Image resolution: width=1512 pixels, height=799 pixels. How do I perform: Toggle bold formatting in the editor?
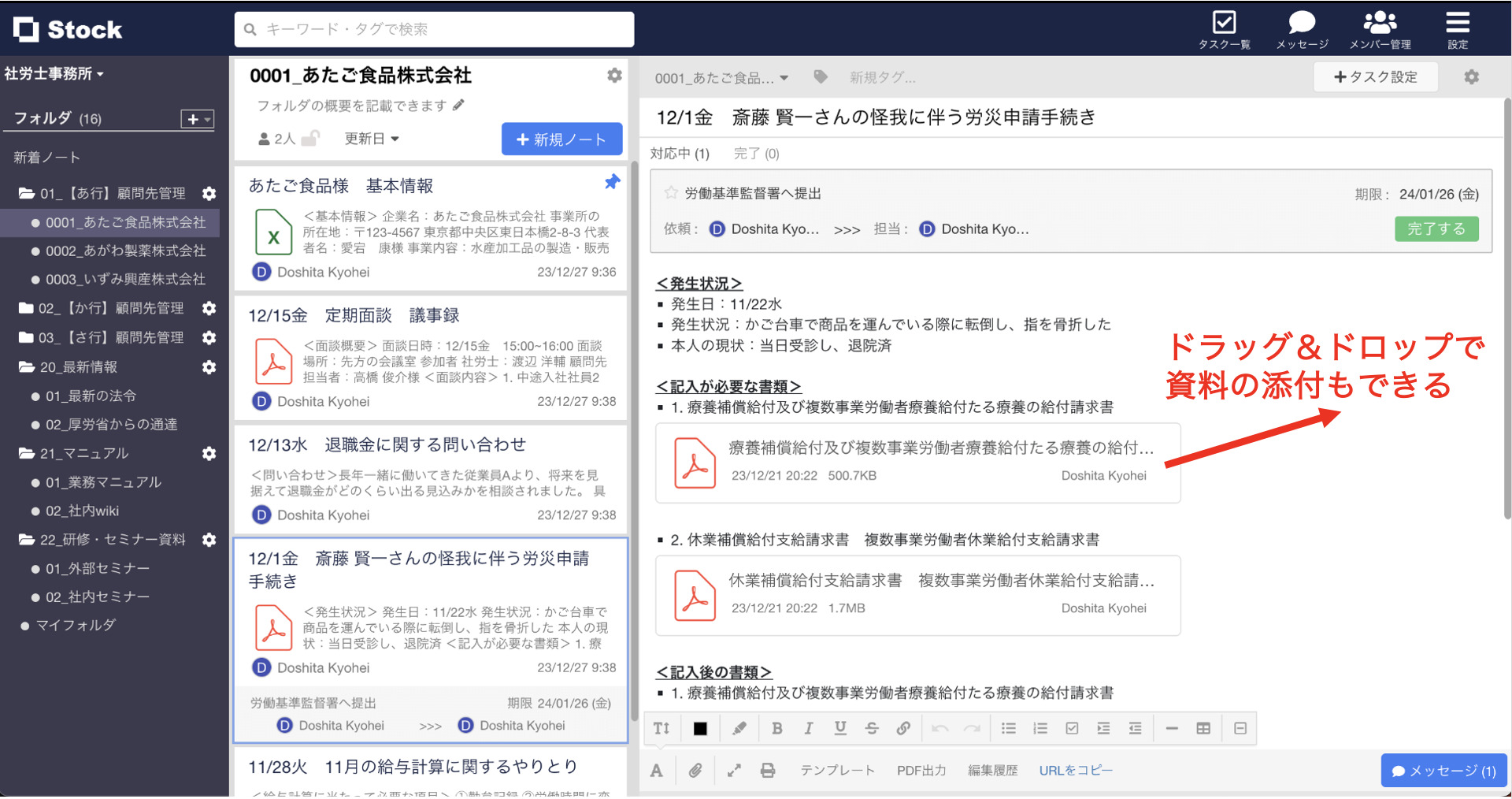(777, 728)
